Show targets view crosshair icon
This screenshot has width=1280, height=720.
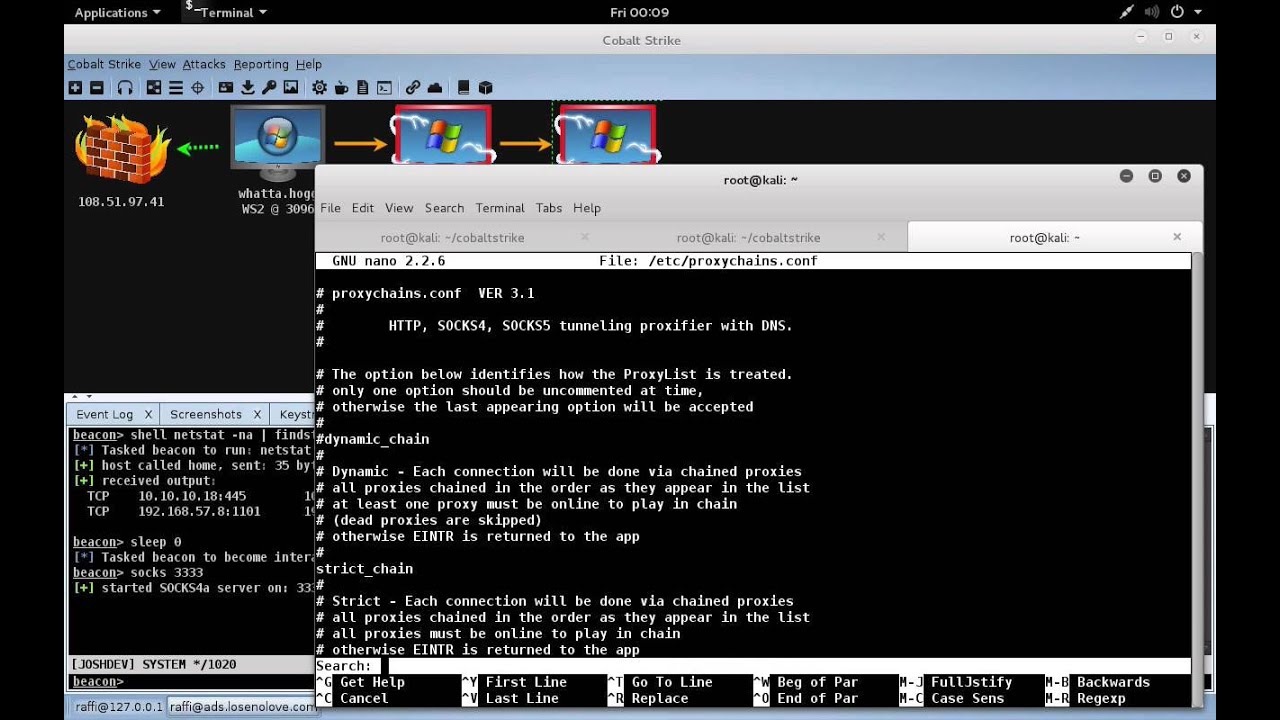(197, 88)
